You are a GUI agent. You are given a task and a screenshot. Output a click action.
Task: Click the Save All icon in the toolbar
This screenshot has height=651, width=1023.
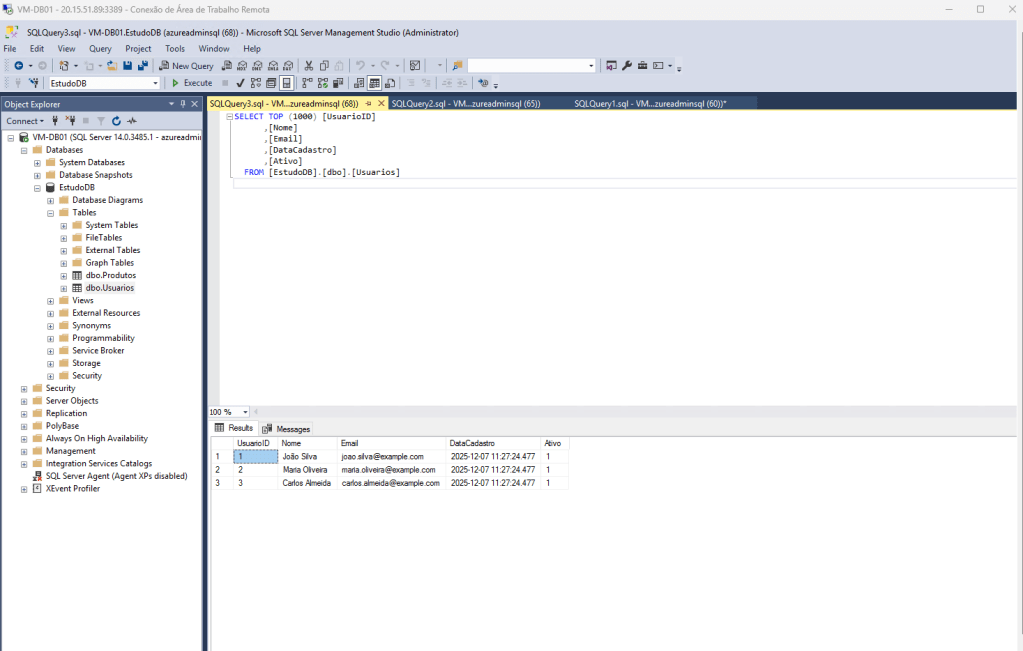(x=143, y=66)
